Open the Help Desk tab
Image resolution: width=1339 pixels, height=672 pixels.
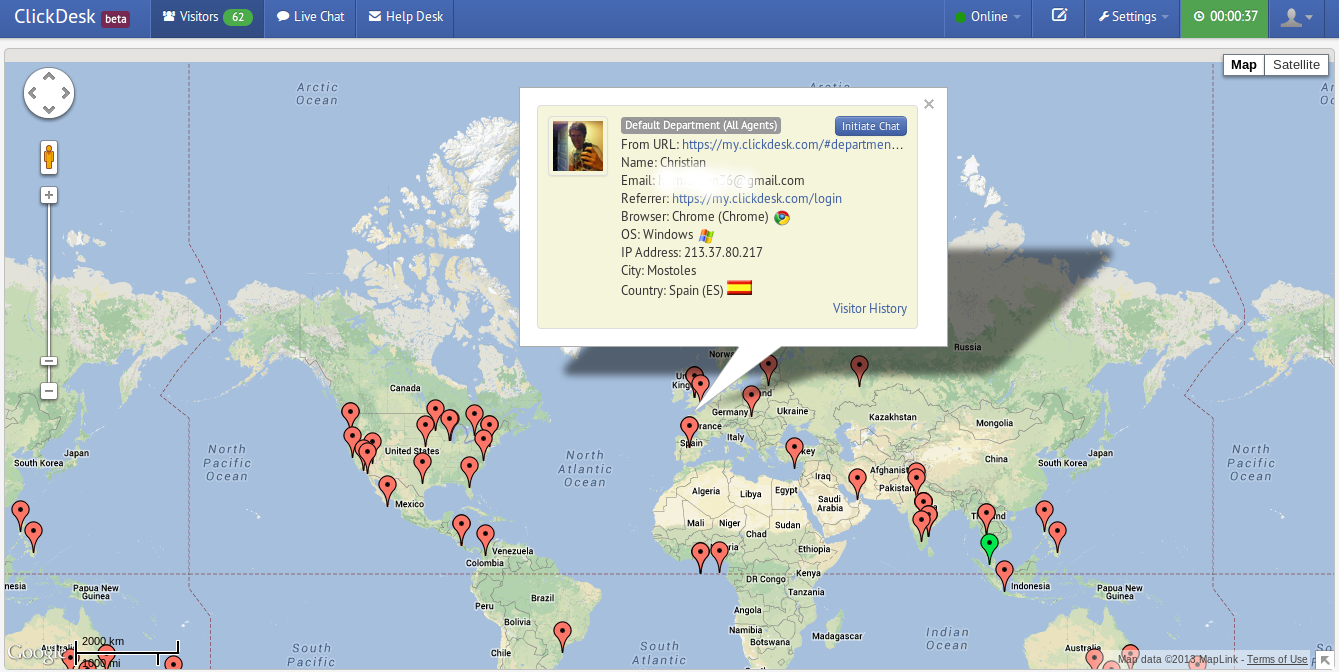point(405,17)
